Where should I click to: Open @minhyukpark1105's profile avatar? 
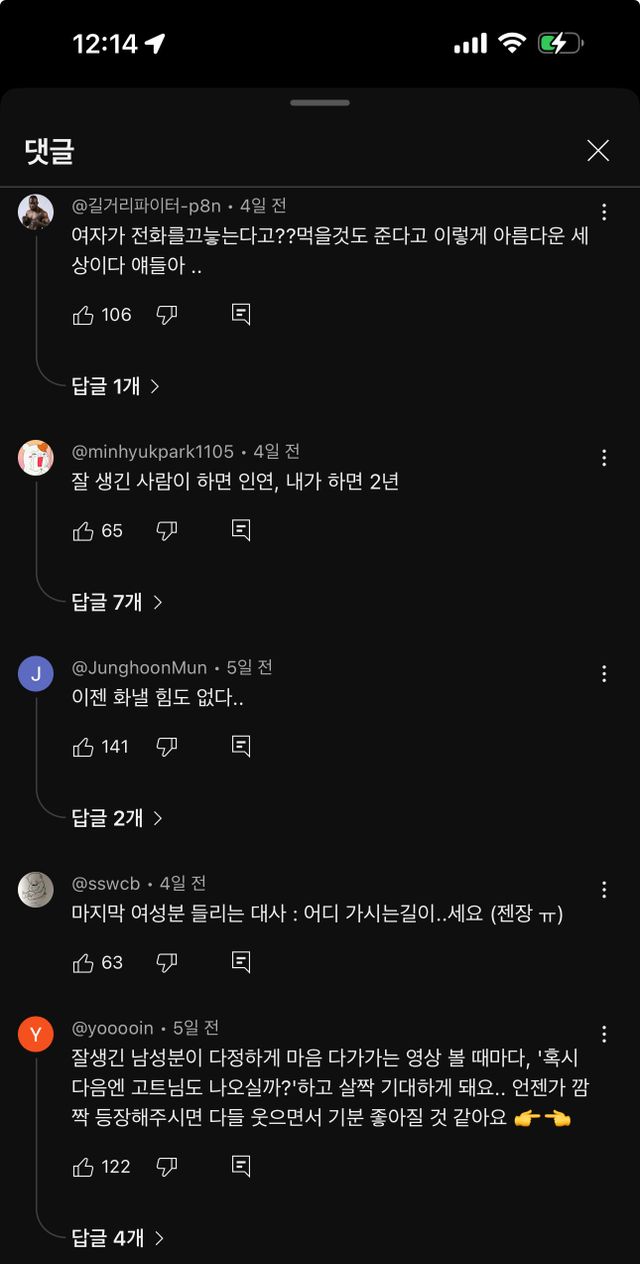coord(36,458)
